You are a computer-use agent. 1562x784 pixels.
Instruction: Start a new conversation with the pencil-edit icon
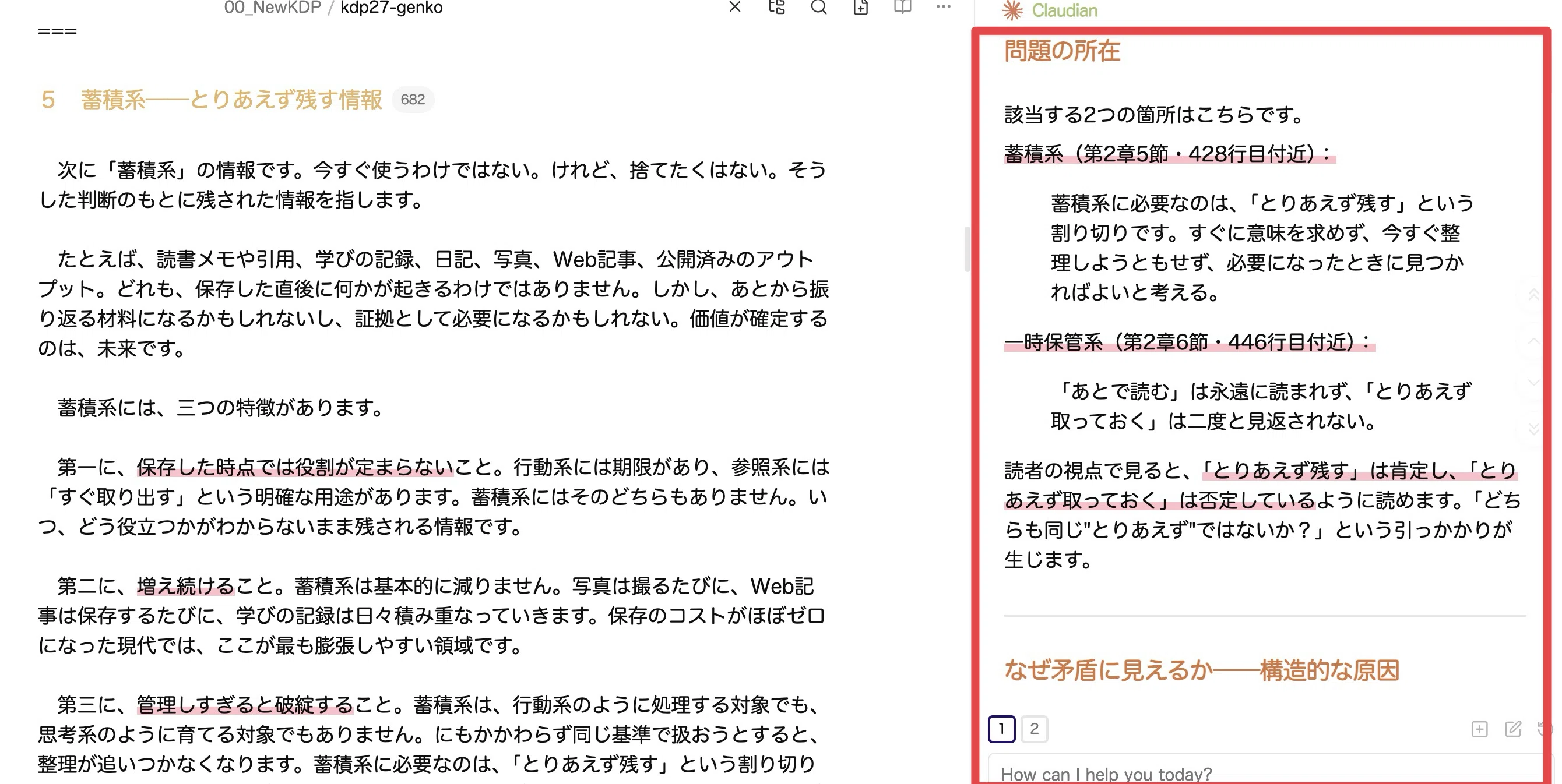(1513, 729)
